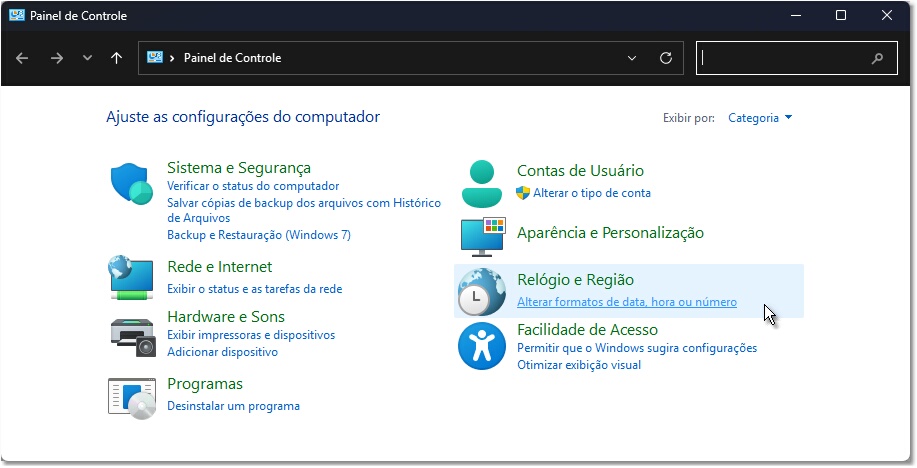
Task: Click Adicionar dispositivo link
Action: (222, 352)
